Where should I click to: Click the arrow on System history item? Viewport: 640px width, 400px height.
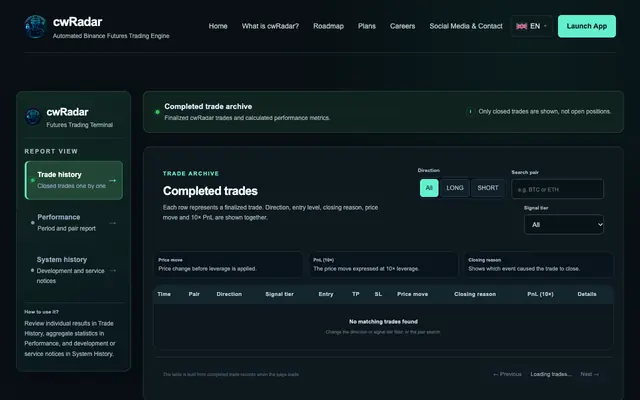tap(113, 270)
